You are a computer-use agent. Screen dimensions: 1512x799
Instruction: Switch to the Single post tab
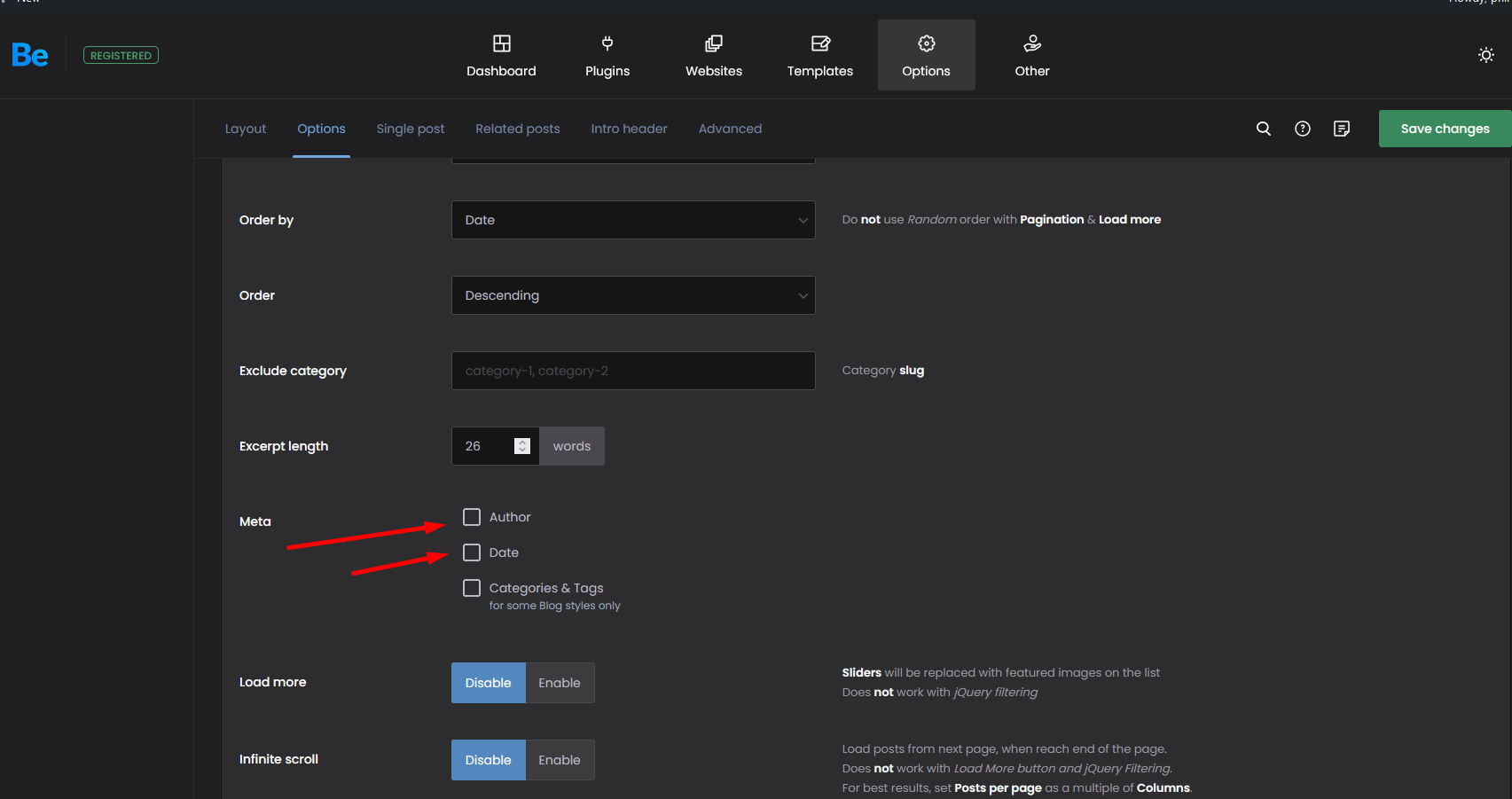(x=411, y=129)
